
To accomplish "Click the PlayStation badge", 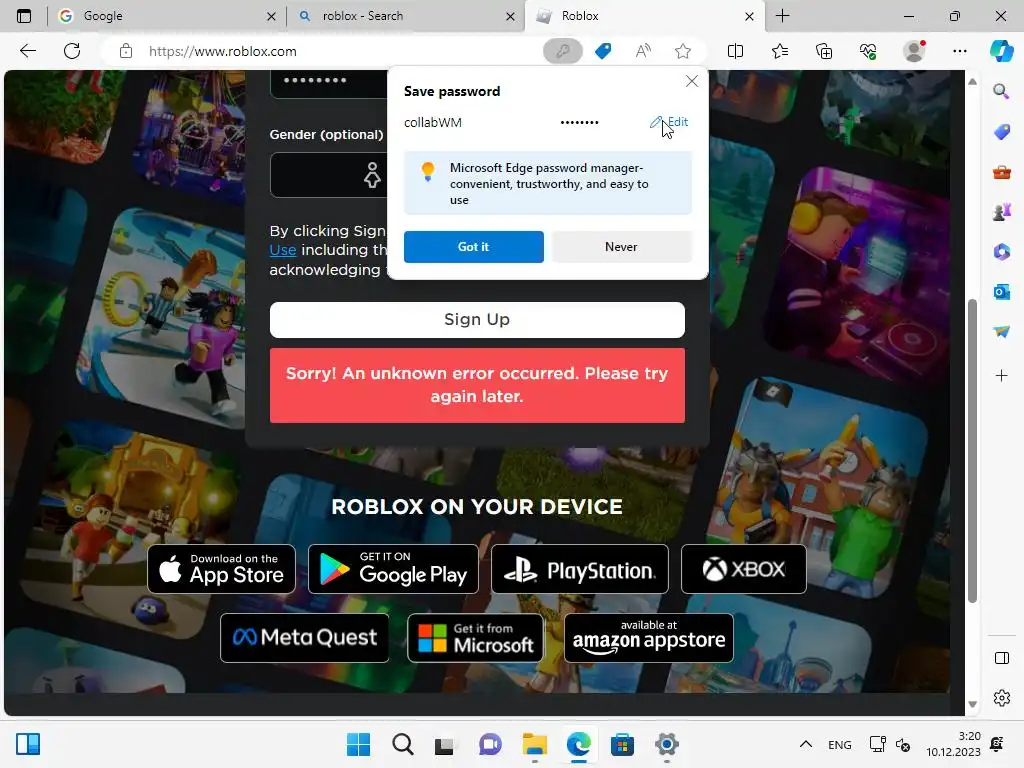I will point(580,569).
